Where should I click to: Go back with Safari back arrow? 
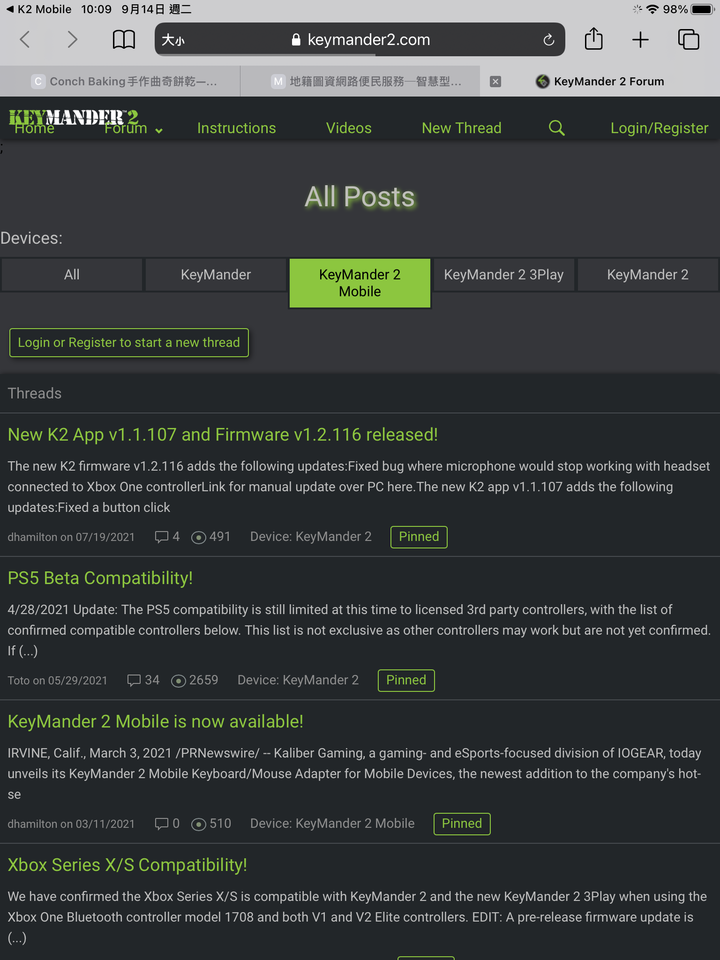tap(24, 40)
